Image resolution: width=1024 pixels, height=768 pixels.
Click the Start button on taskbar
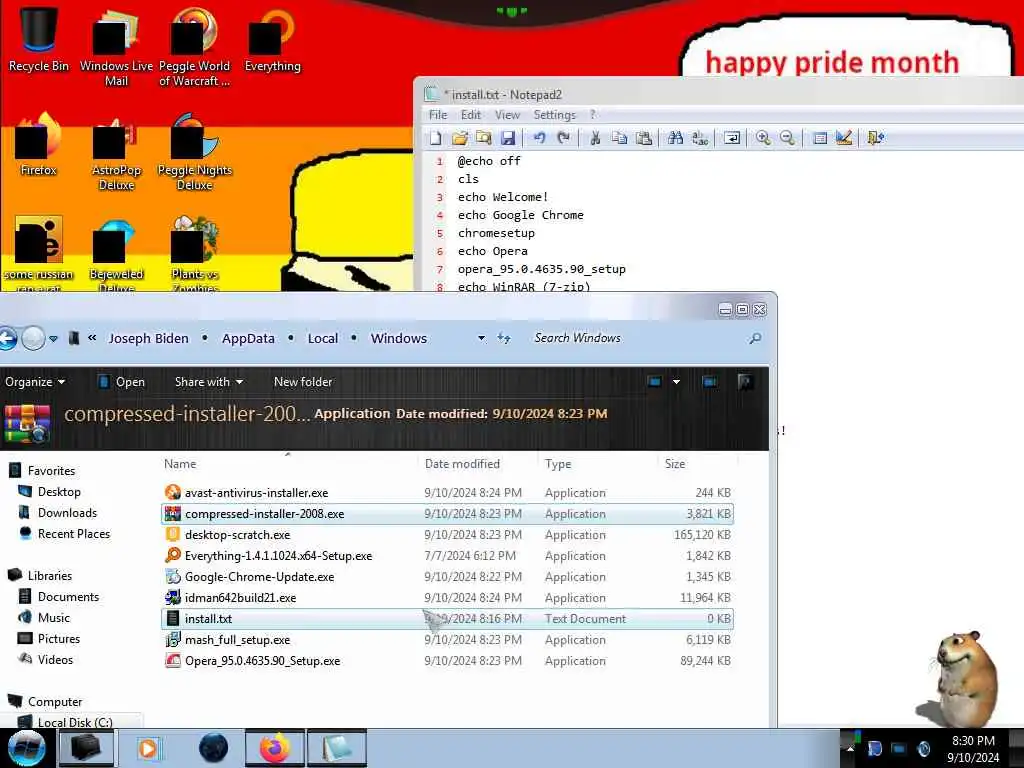[26, 748]
